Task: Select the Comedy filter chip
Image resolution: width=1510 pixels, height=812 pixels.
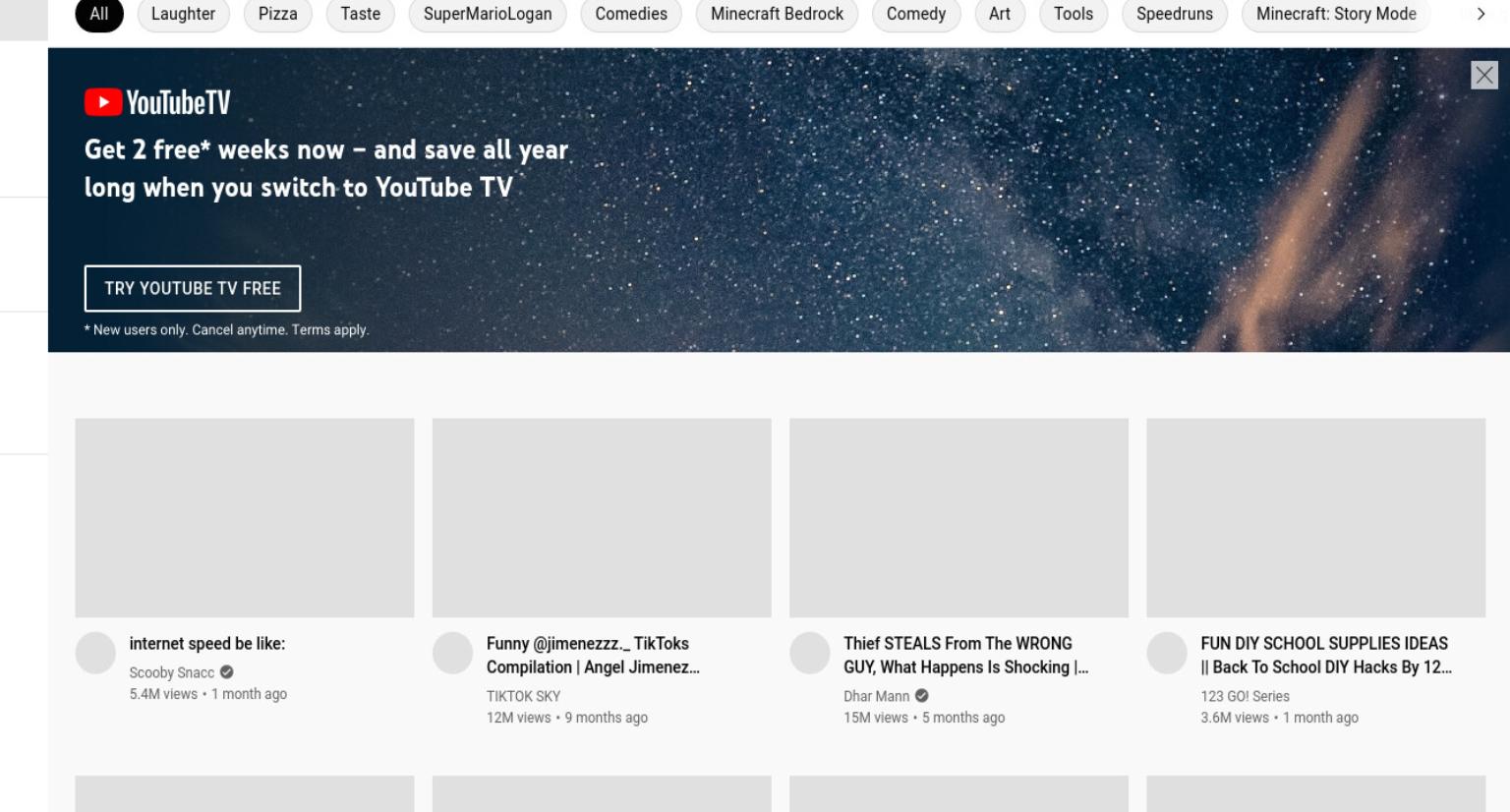Action: coord(916,14)
